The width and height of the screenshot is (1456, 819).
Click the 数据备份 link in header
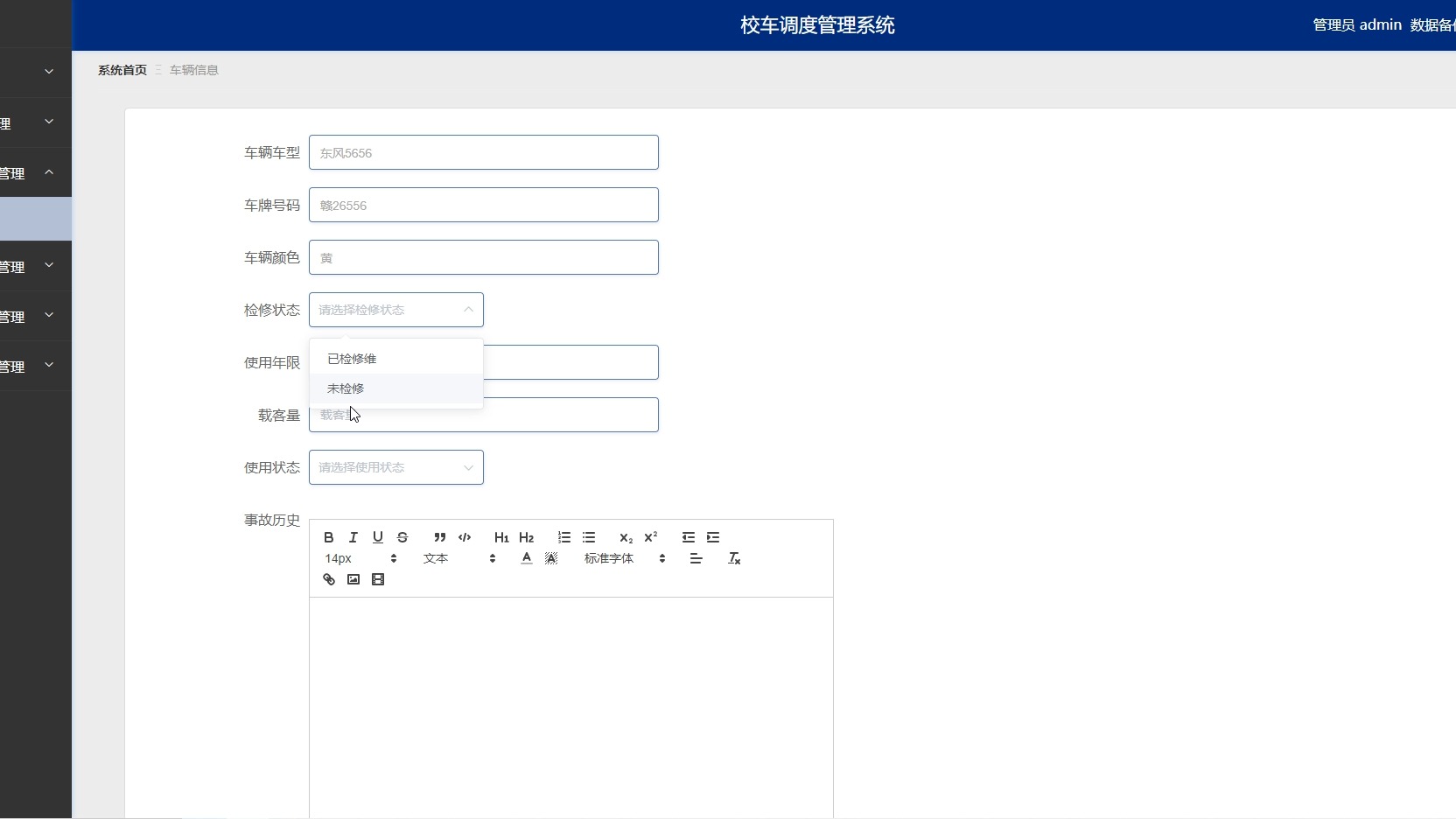point(1433,24)
